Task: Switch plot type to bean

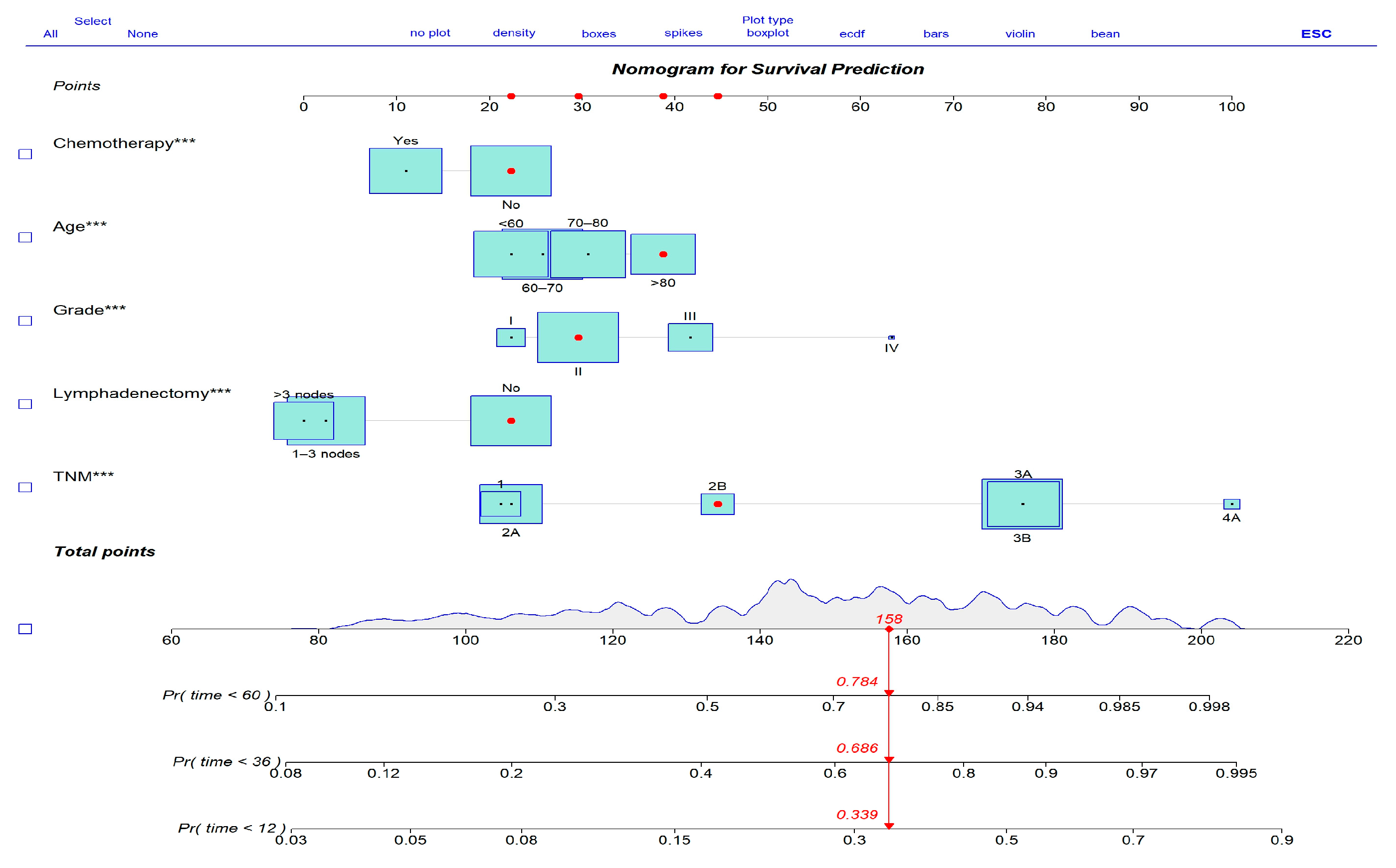Action: coord(1105,34)
